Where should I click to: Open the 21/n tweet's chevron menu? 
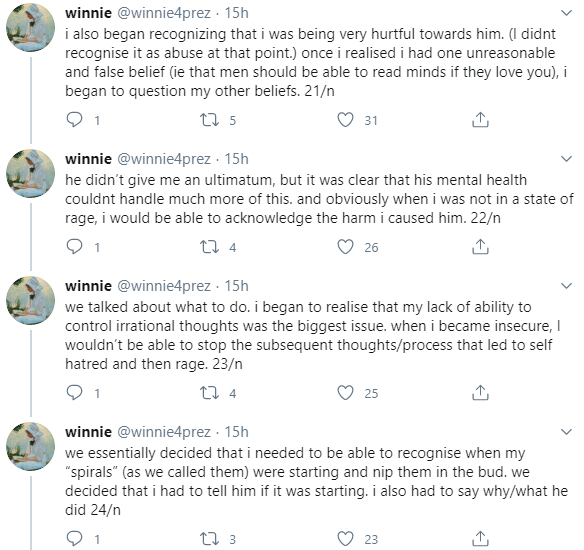[x=566, y=13]
